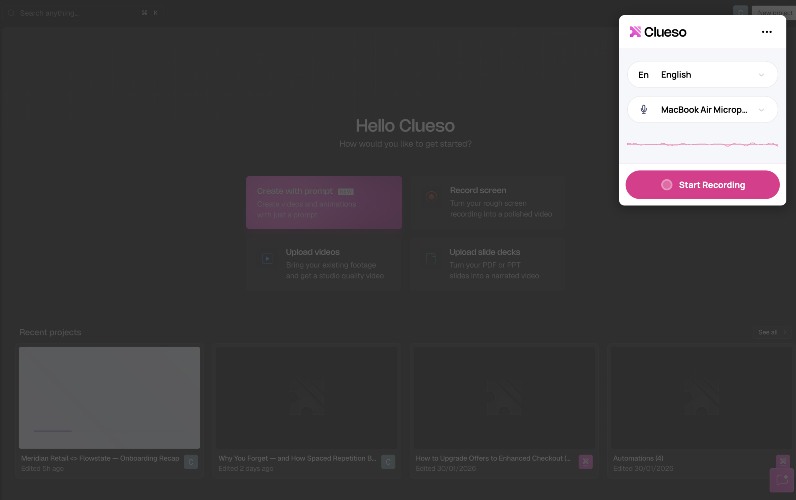
Task: Select the Record screen card
Action: (488, 203)
